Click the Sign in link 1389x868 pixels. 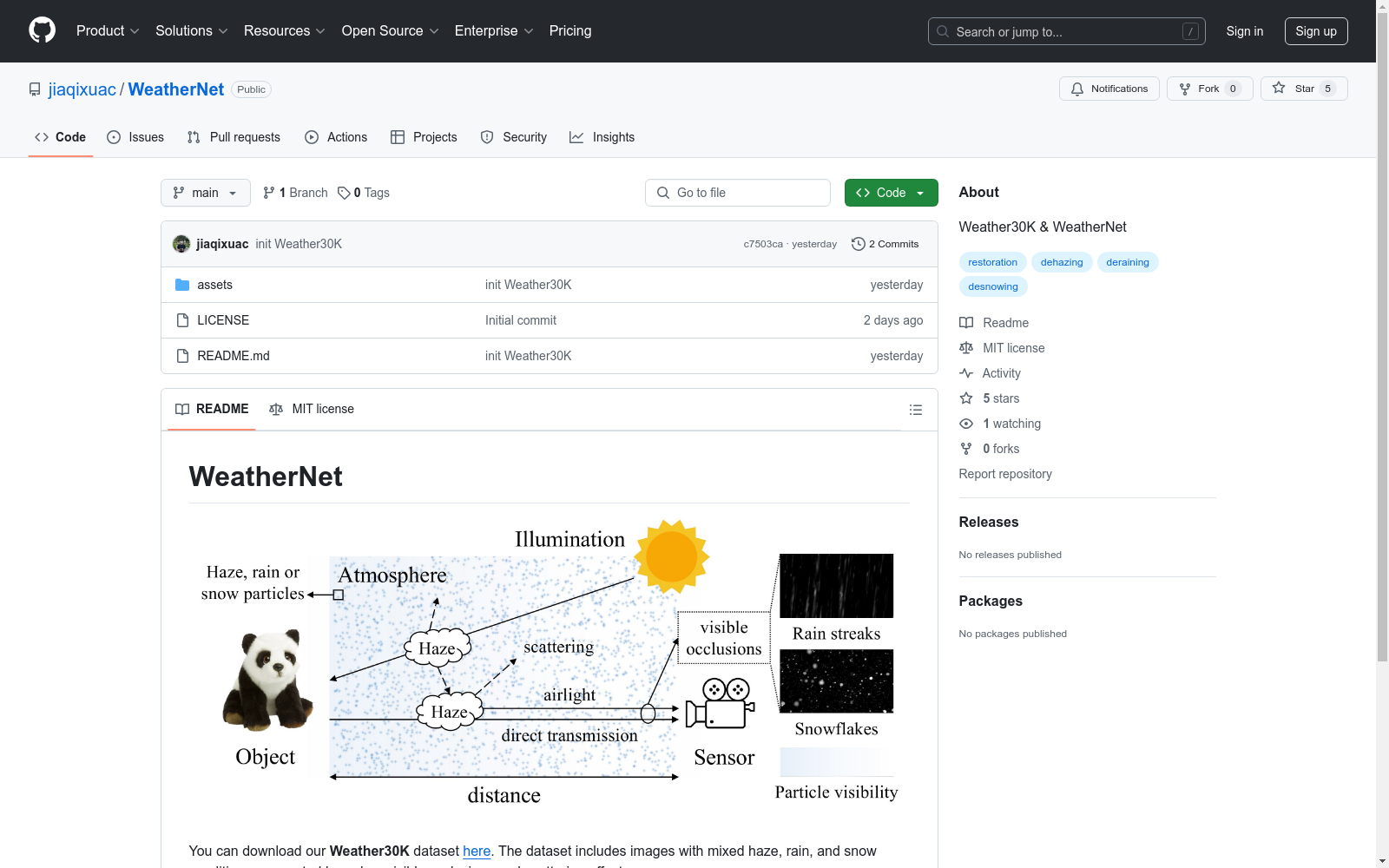tap(1245, 31)
